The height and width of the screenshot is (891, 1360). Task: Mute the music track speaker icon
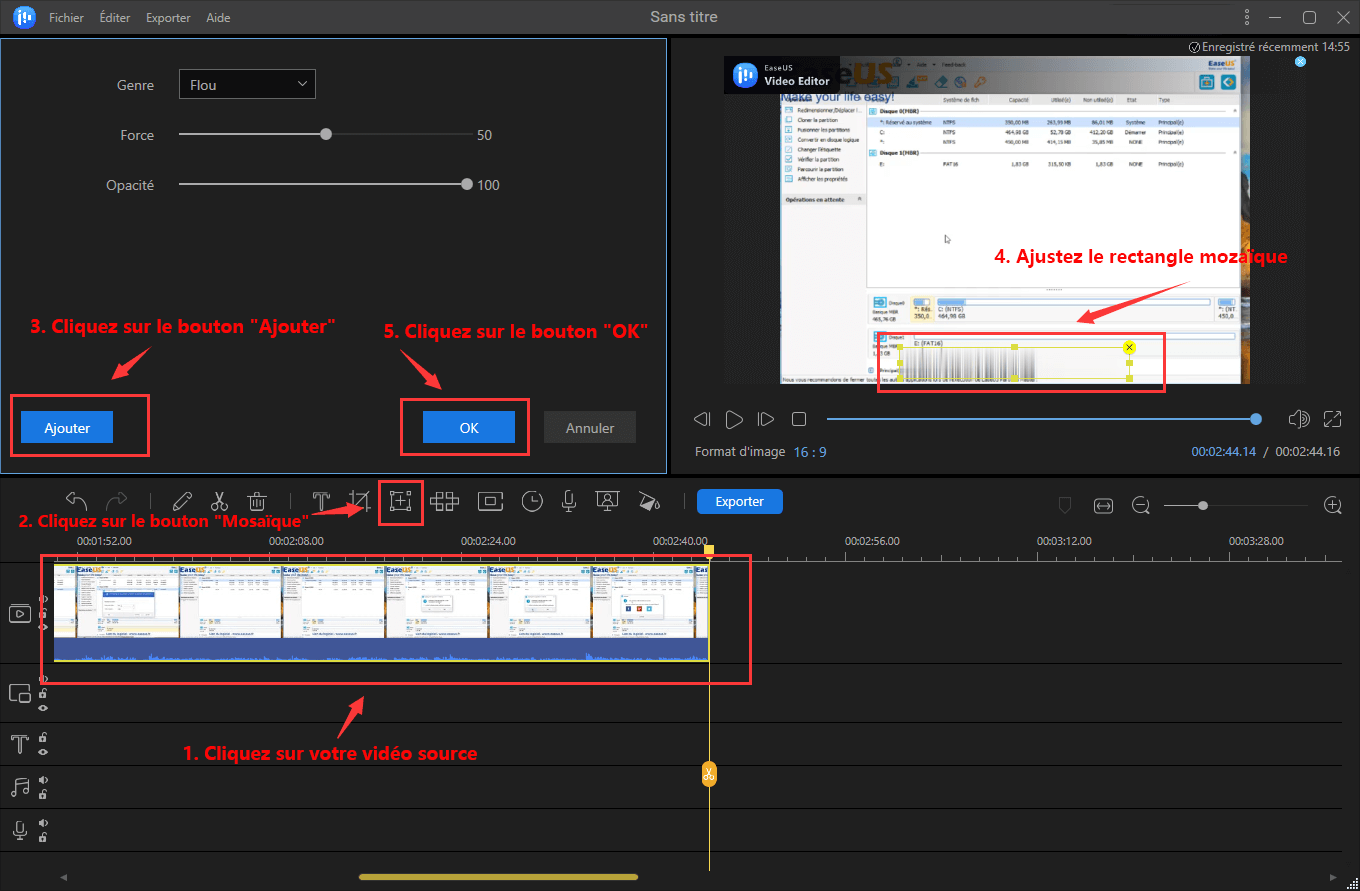[x=43, y=781]
